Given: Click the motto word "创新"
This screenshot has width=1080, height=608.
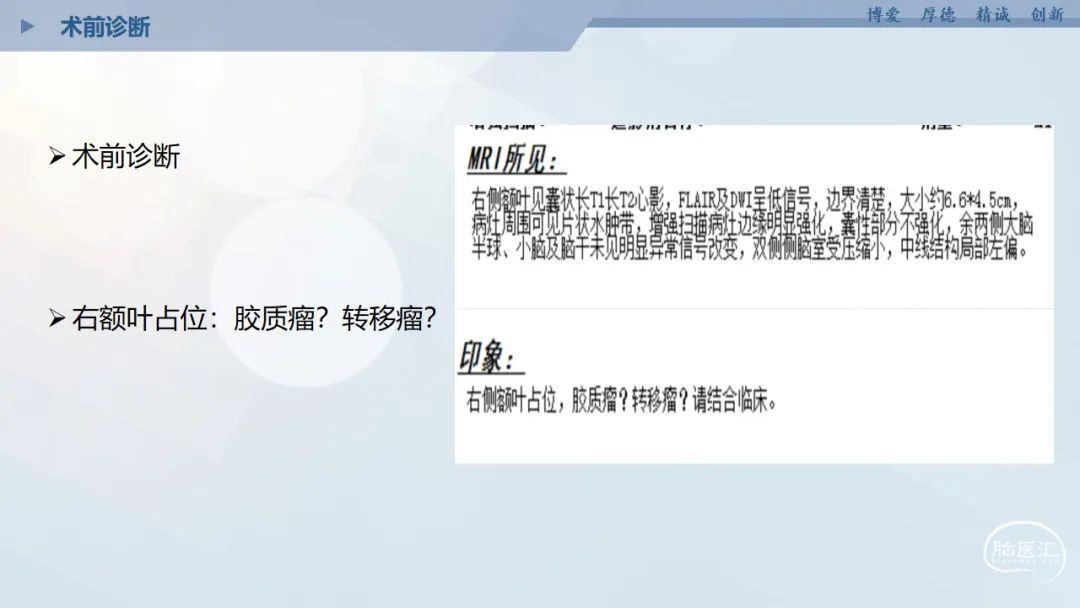Looking at the screenshot, I should point(1047,14).
